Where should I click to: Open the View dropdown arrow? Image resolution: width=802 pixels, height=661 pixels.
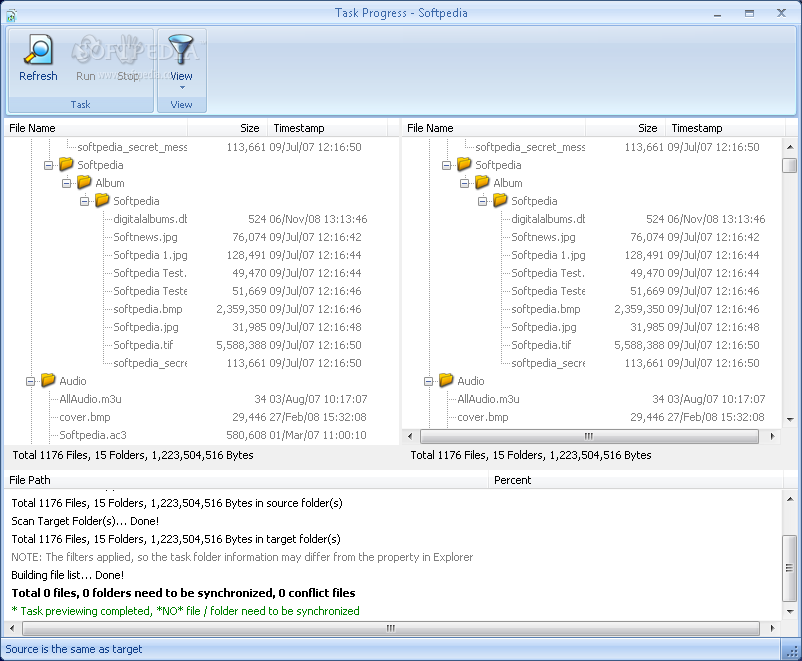(x=182, y=87)
